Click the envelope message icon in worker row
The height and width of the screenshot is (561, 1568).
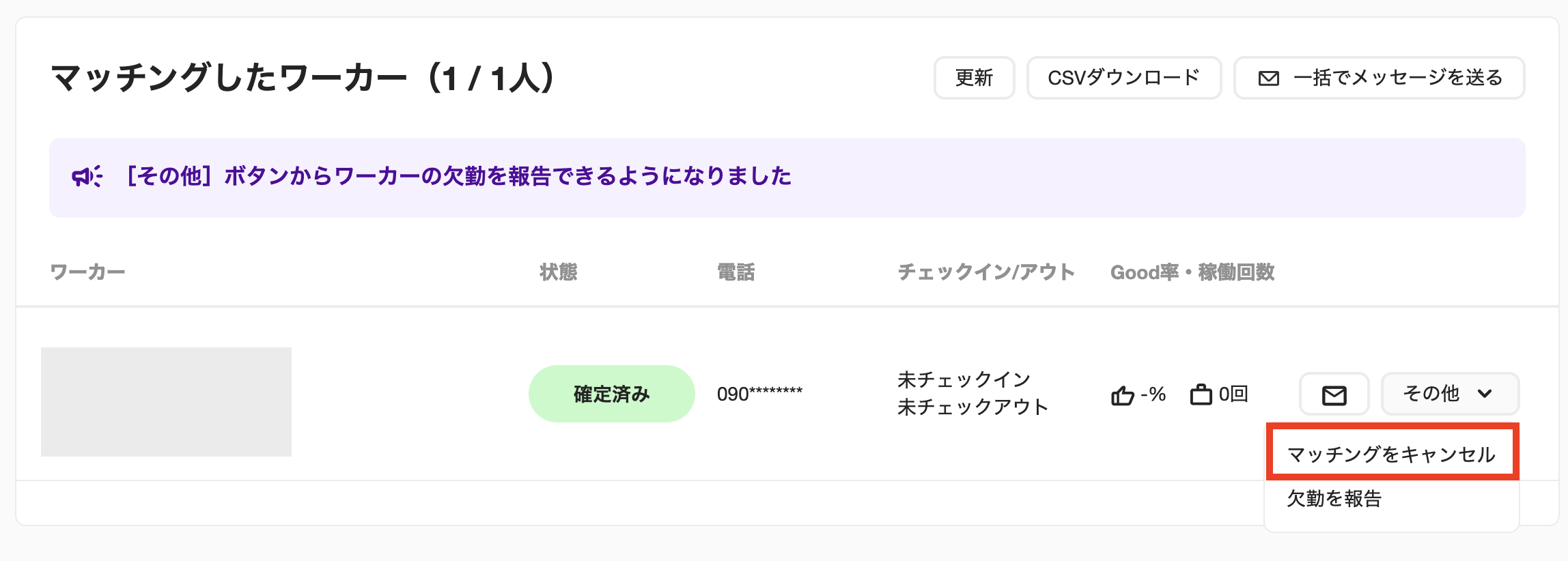[x=1334, y=394]
